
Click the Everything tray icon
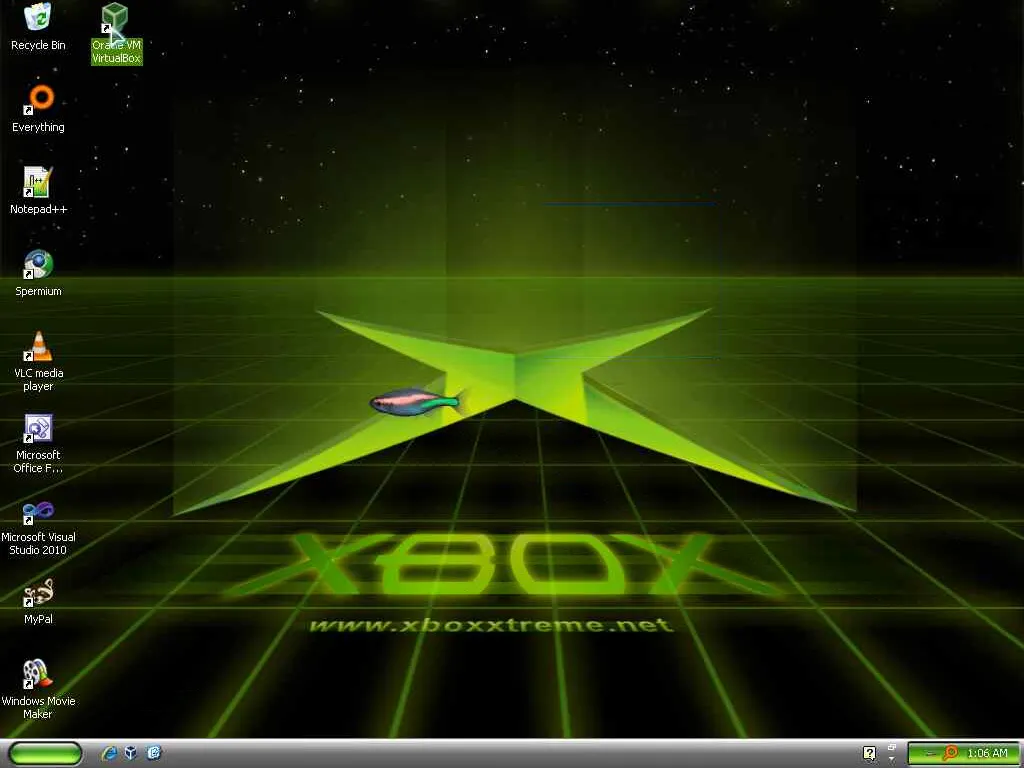[x=951, y=753]
